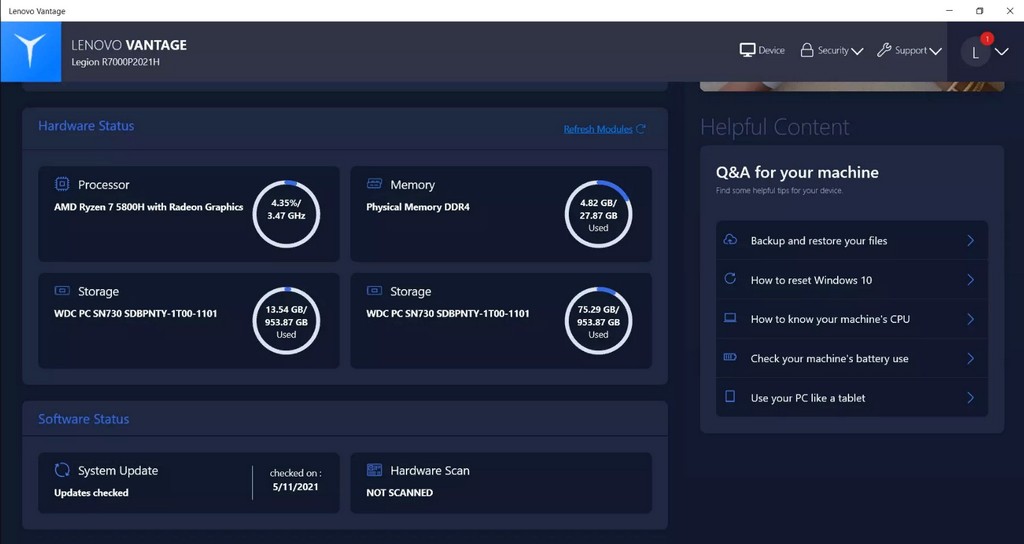Click the reset Windows 10 circular arrow icon
Screen dimensions: 1024x544
[730, 279]
